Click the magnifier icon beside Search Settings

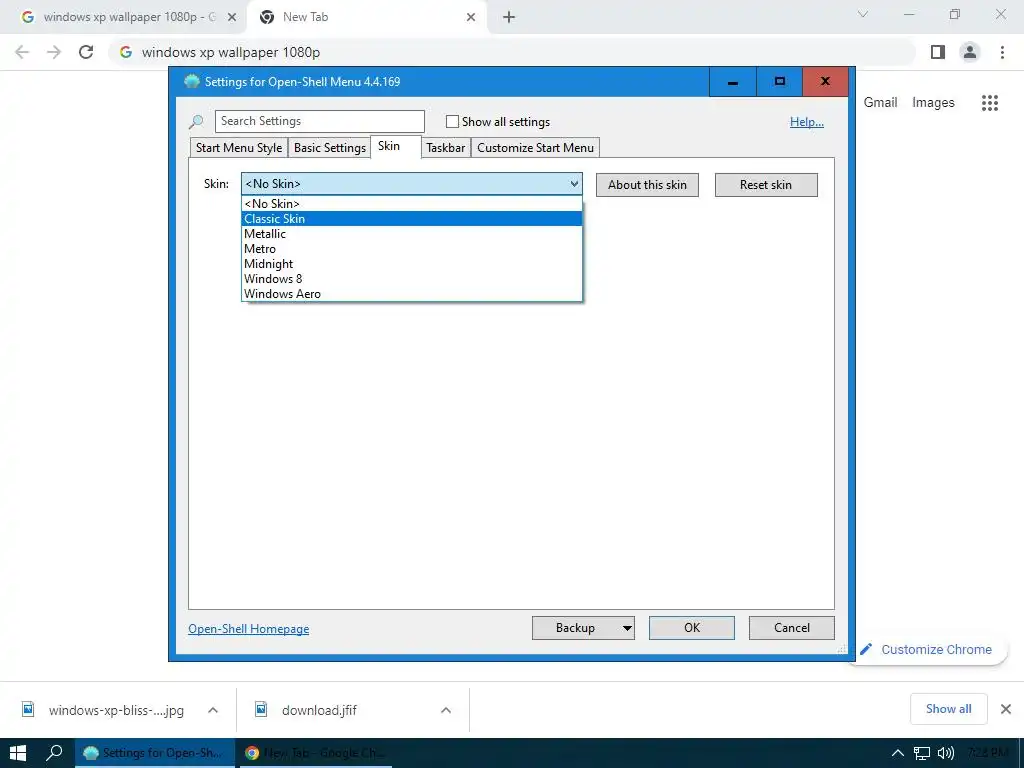tap(196, 121)
